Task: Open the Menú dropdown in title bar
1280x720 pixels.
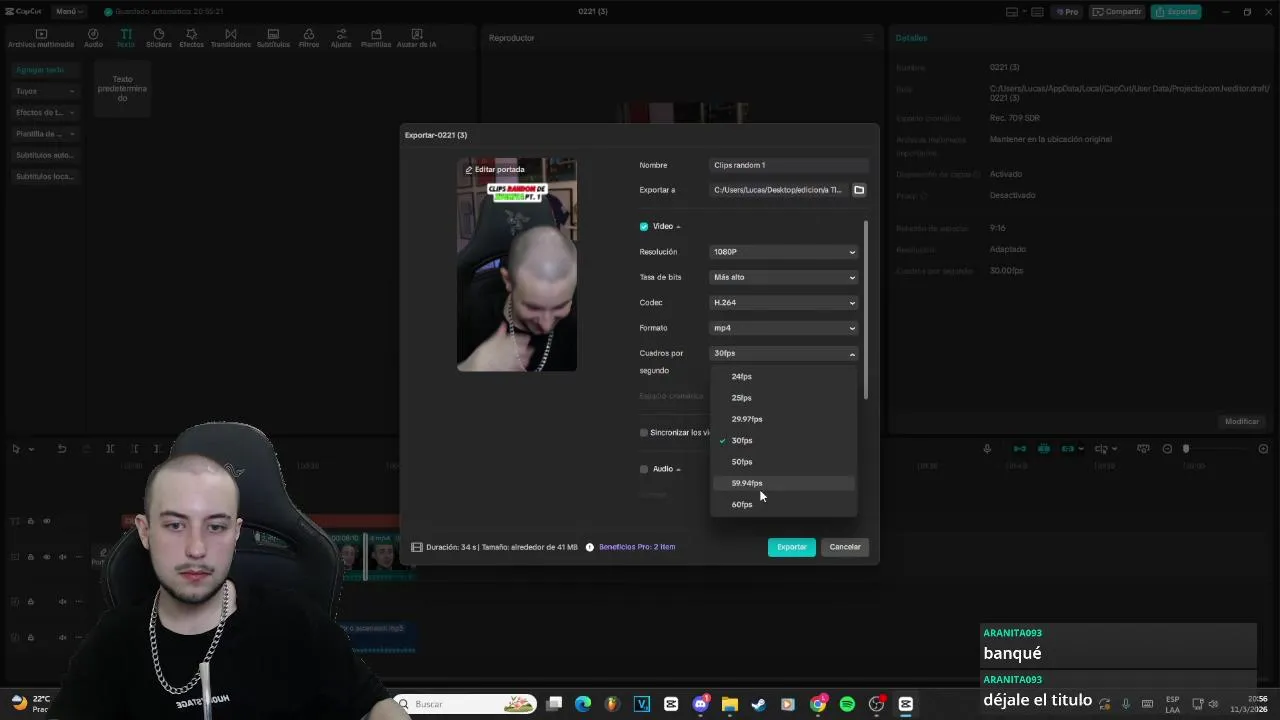Action: coord(68,12)
